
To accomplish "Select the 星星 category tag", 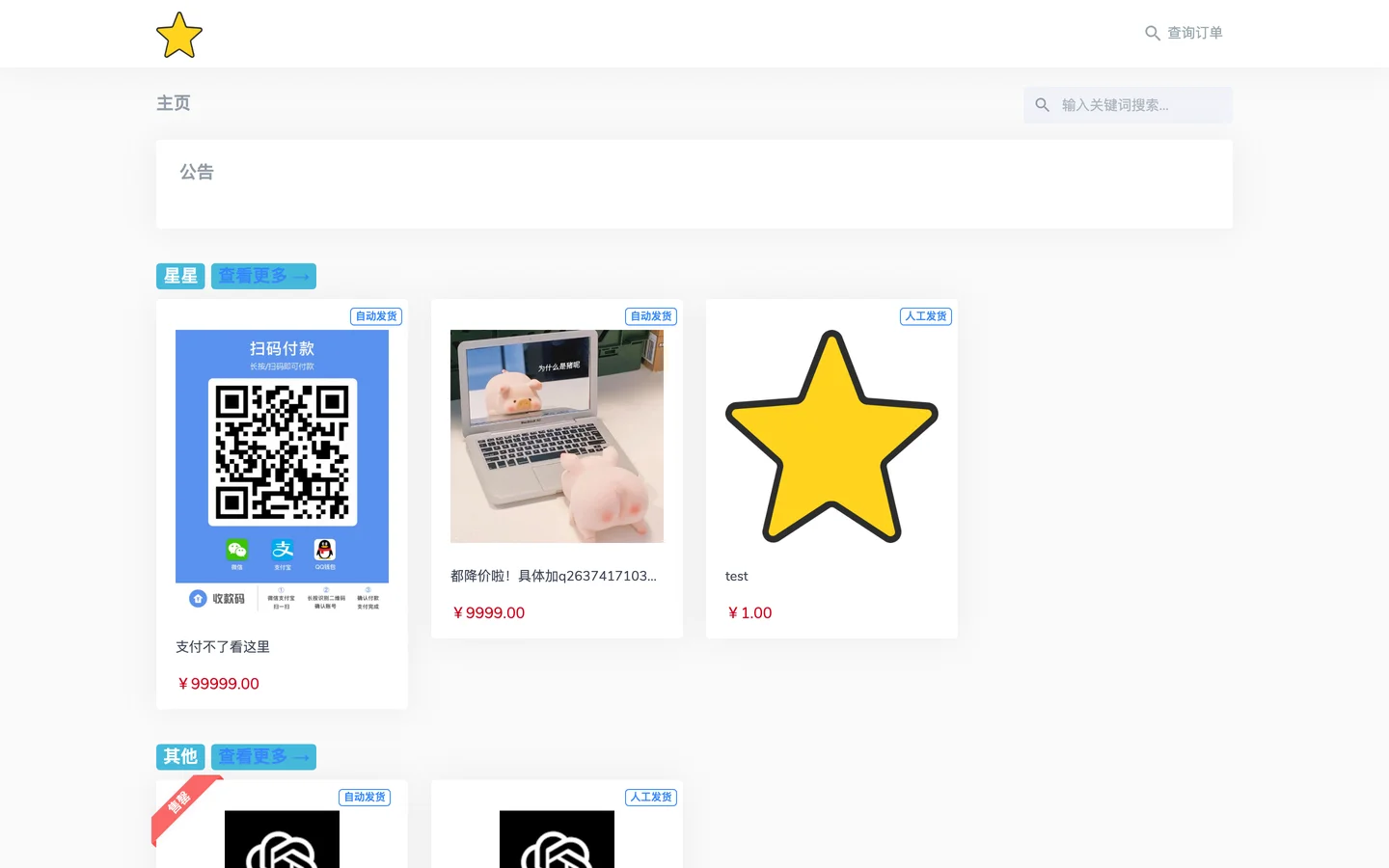I will 180,276.
